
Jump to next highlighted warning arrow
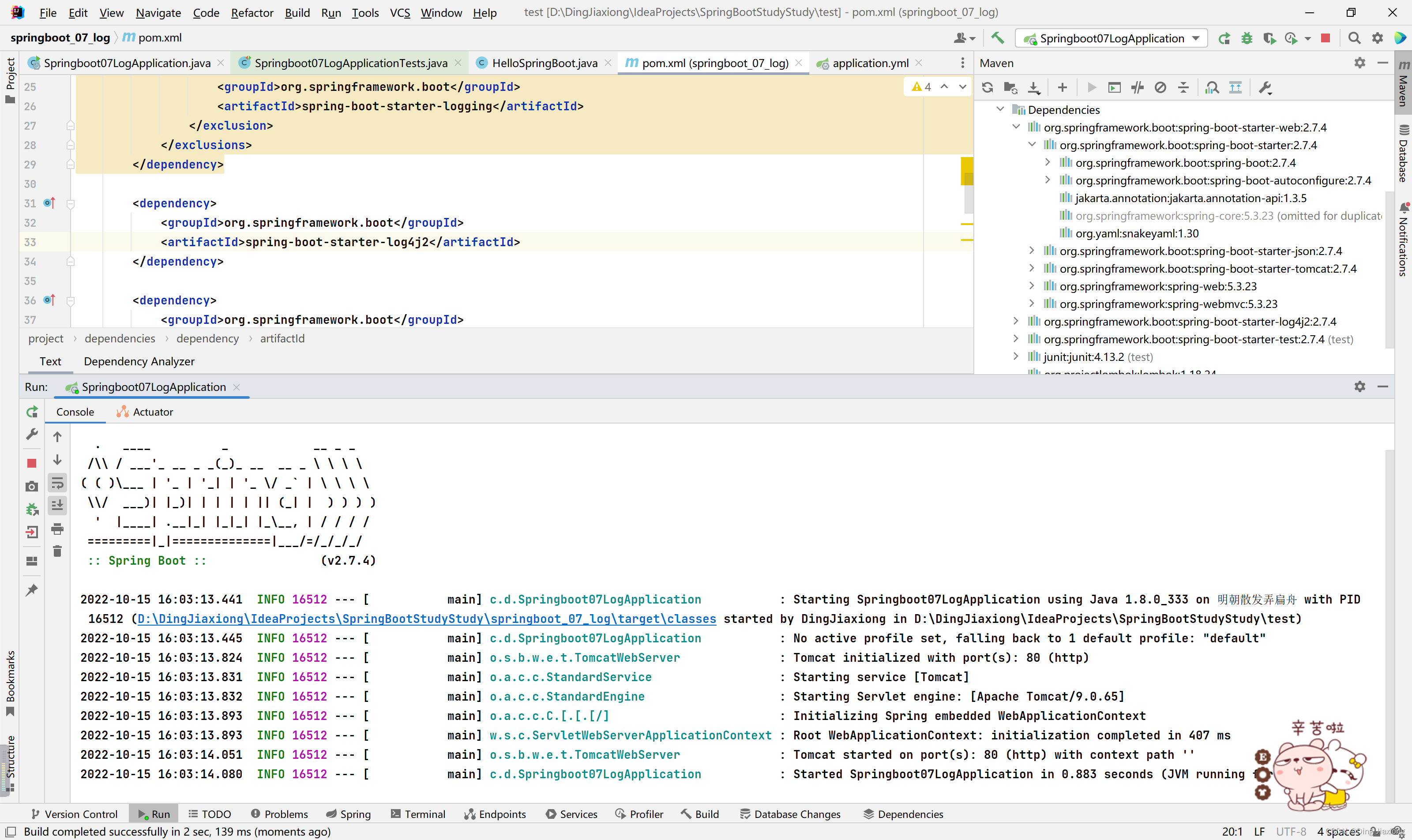(x=962, y=86)
